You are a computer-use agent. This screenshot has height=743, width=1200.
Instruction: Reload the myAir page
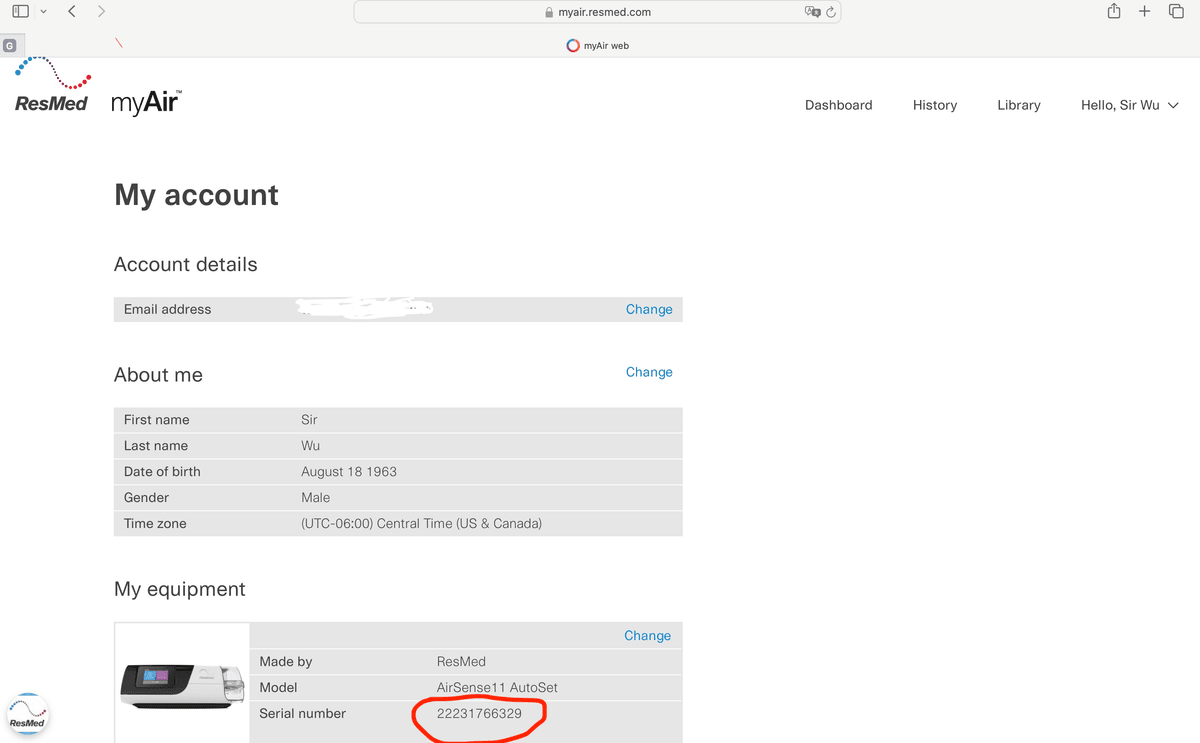pos(830,12)
